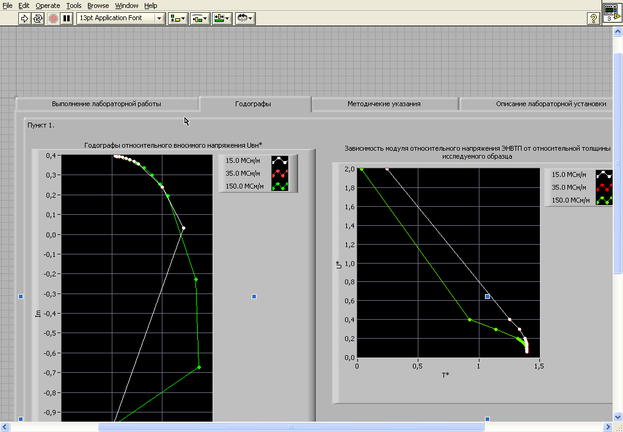623x432 pixels.
Task: Click the Run arrow button
Action: [25, 18]
